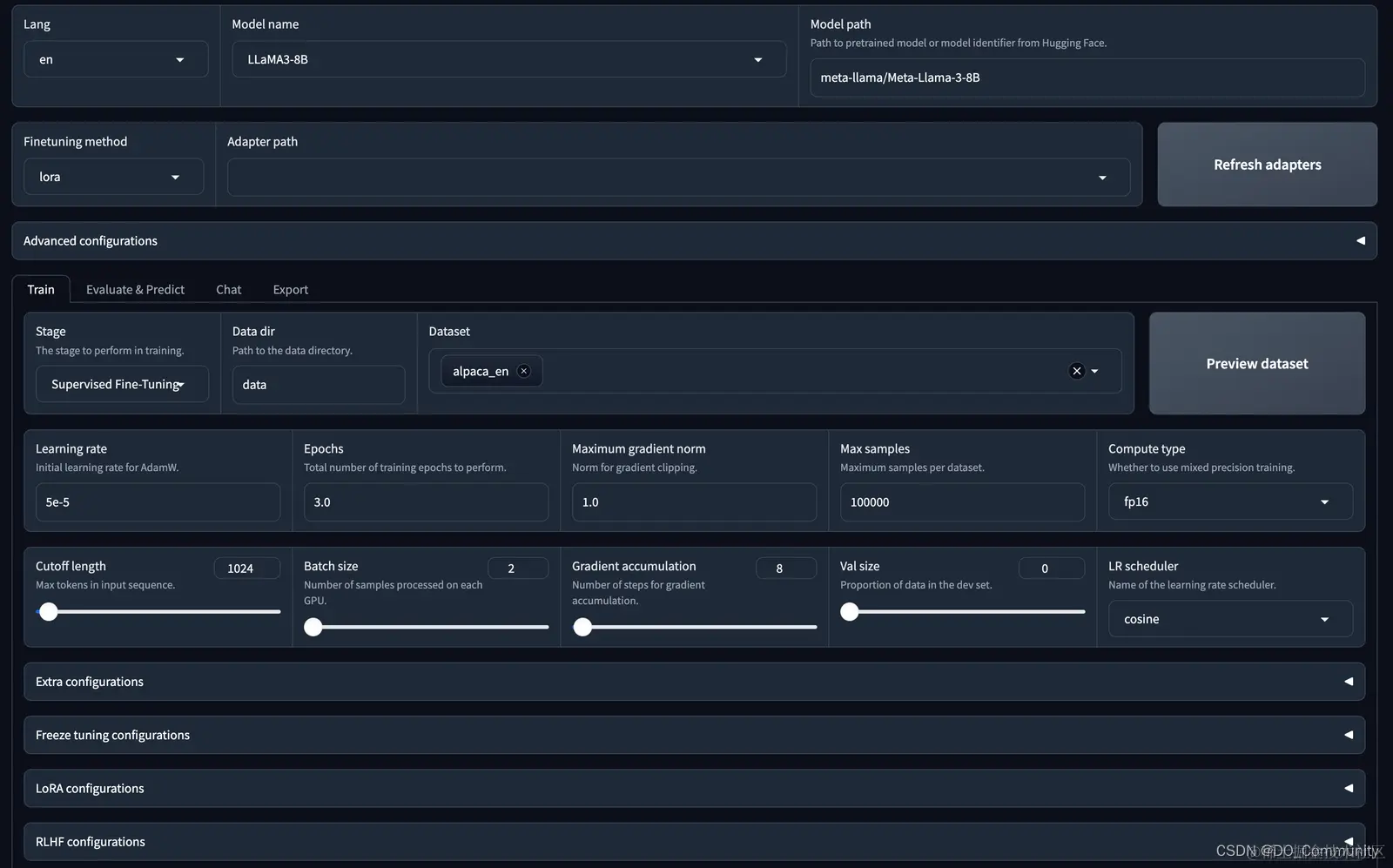This screenshot has height=868, width=1393.
Task: Click the Val size number box
Action: pyautogui.click(x=1052, y=569)
